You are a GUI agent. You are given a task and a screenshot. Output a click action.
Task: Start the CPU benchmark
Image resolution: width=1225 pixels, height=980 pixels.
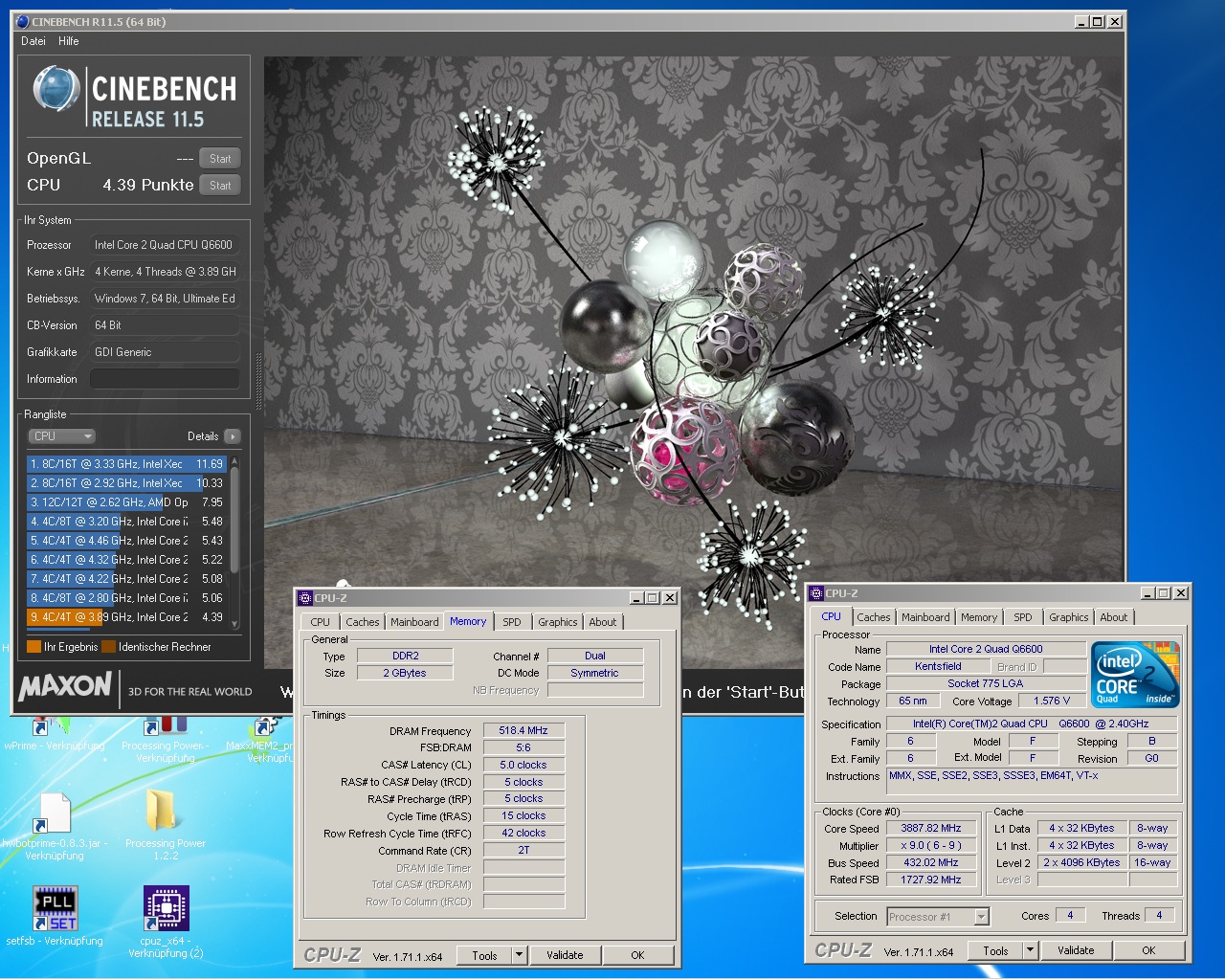tap(220, 186)
